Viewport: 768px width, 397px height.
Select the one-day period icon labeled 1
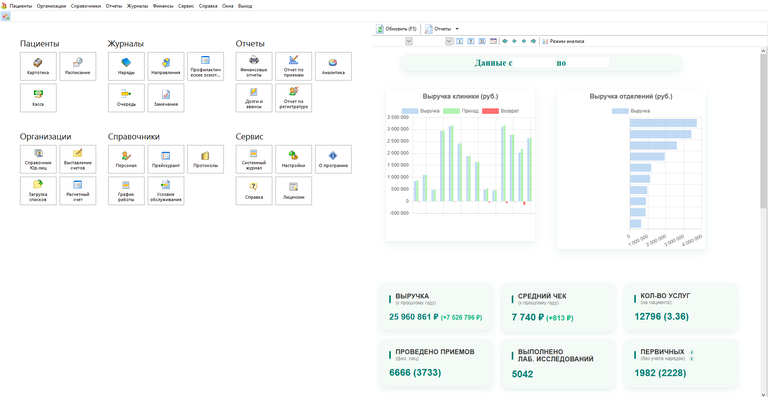(459, 41)
